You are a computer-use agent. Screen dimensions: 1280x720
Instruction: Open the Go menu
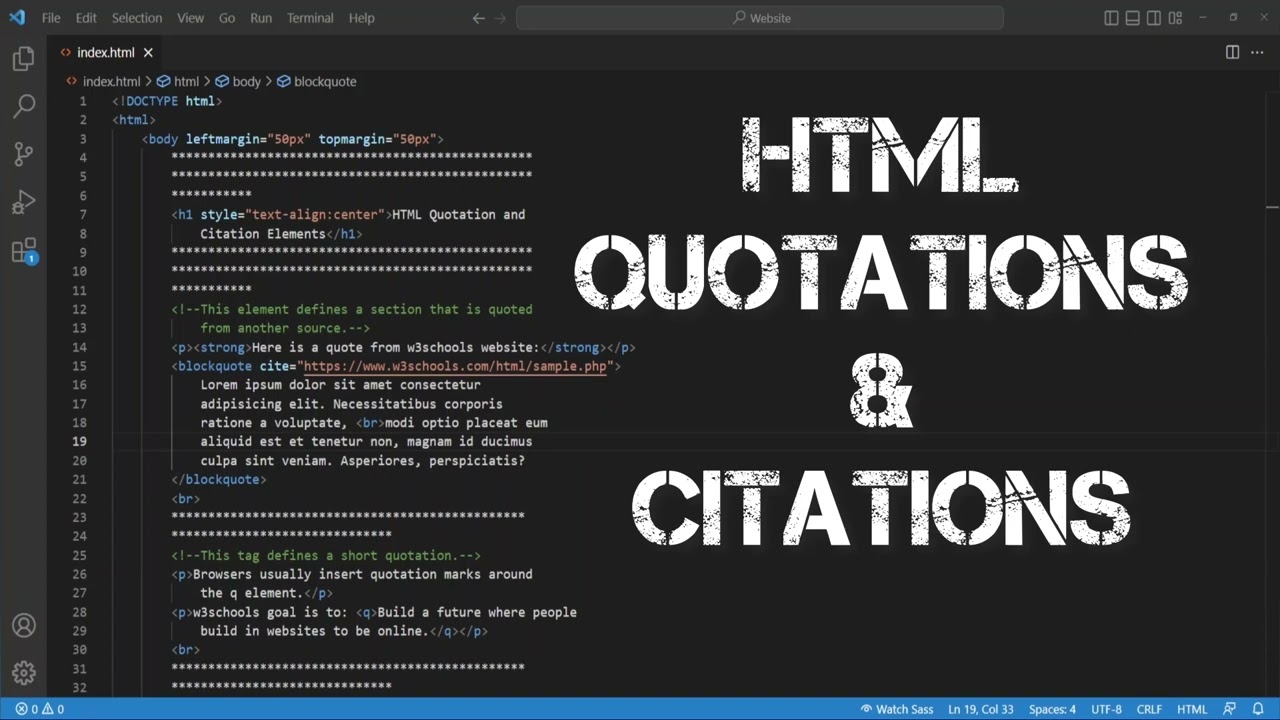tap(227, 18)
